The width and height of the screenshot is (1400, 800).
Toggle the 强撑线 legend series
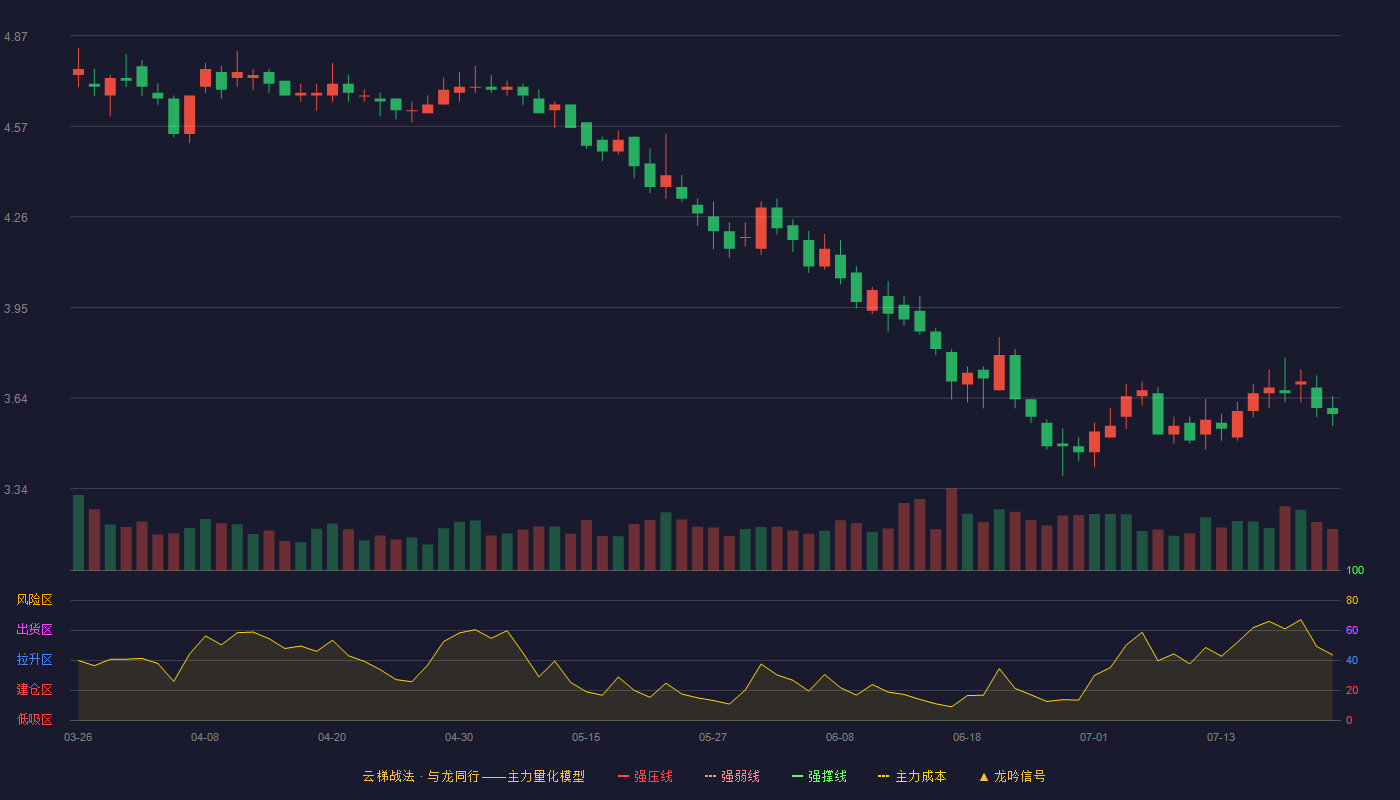819,776
